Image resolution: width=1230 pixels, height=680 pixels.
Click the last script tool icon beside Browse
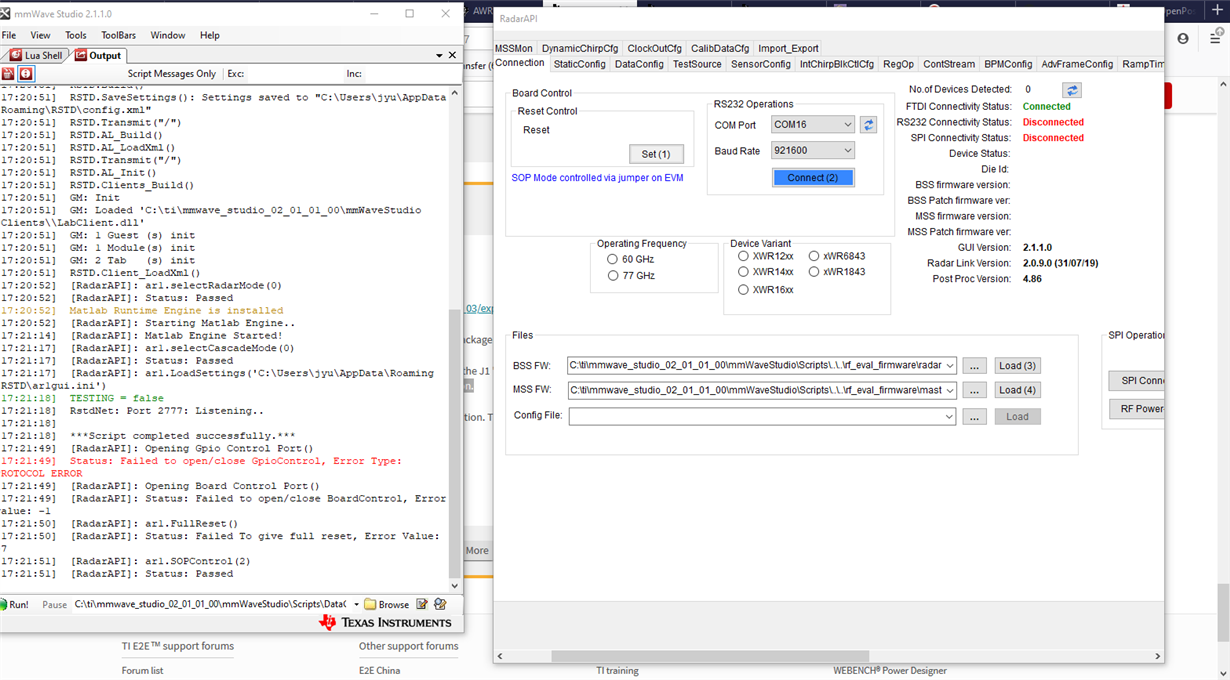[440, 604]
